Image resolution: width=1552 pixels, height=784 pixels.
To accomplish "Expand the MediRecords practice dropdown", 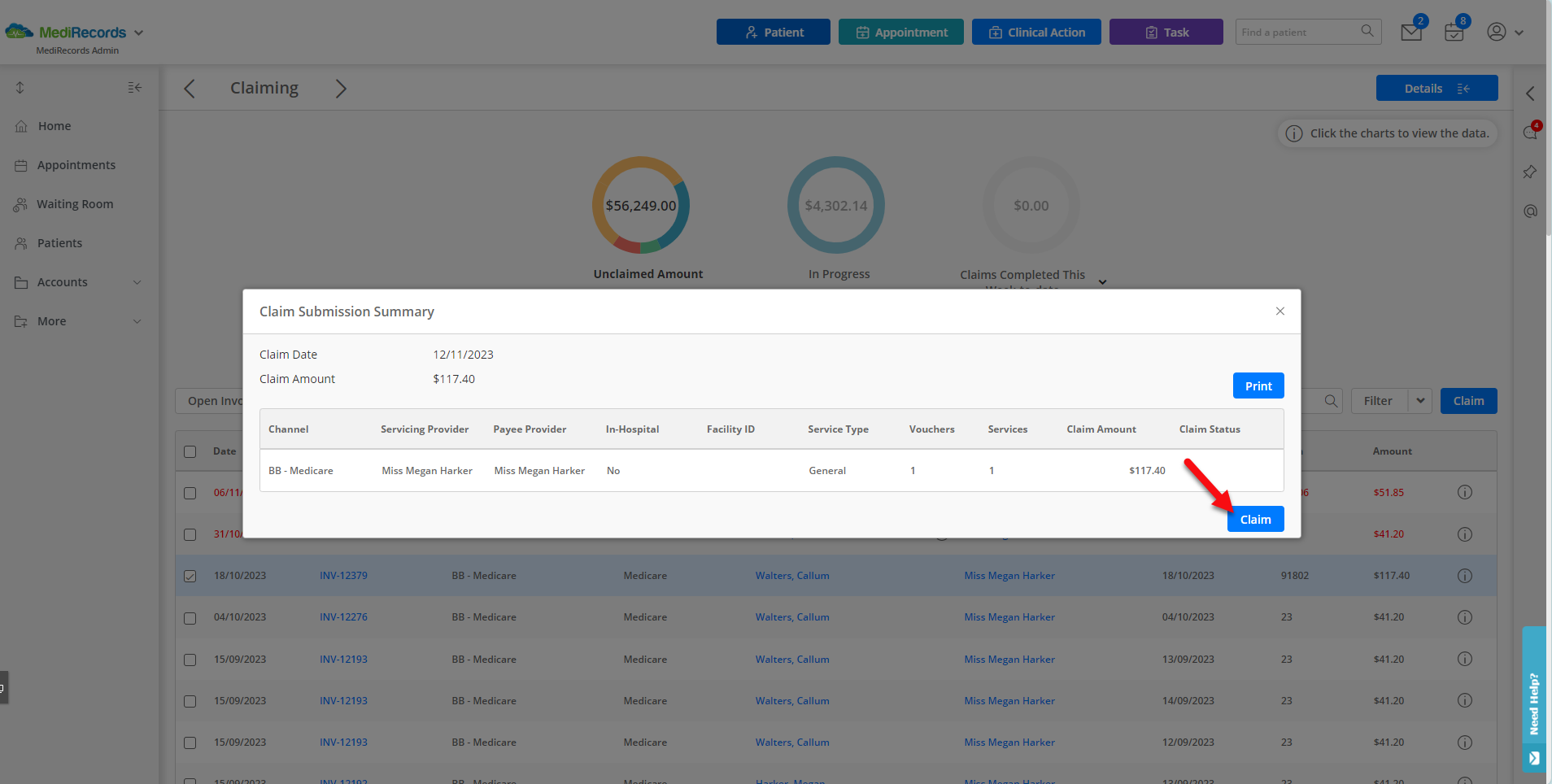I will coord(138,33).
